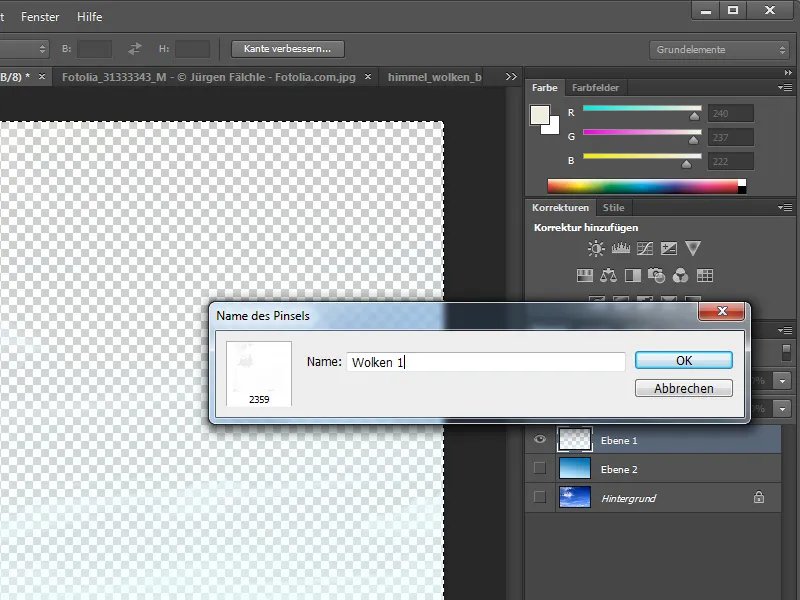
Task: Select the foreground color swatch
Action: [x=539, y=115]
